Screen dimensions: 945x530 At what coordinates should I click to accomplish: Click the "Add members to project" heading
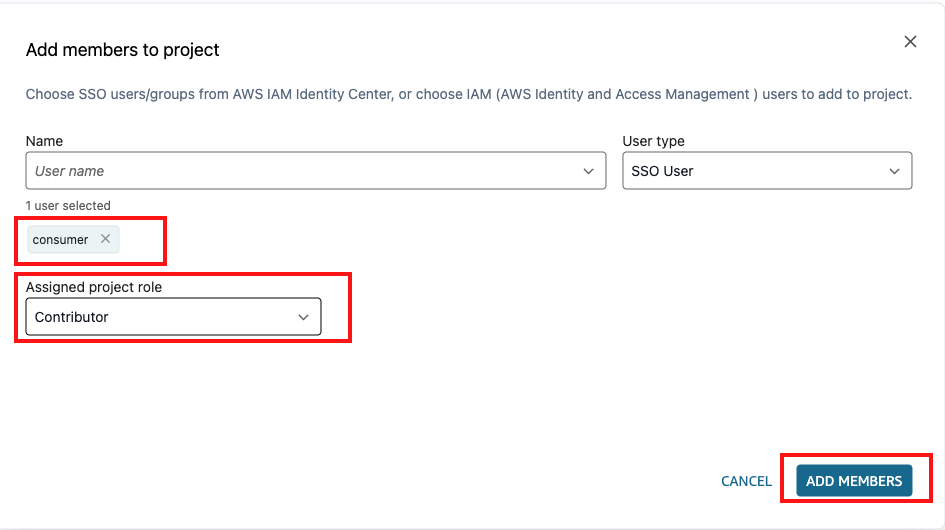123,50
